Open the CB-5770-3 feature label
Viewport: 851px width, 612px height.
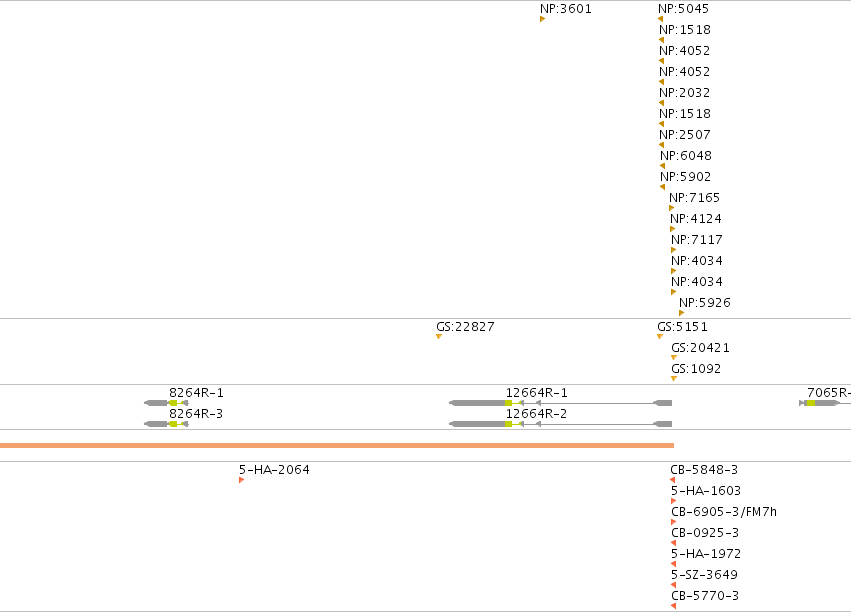click(705, 596)
